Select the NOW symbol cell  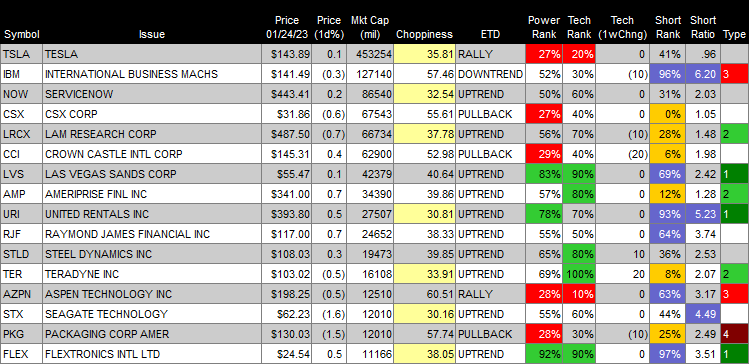point(21,94)
